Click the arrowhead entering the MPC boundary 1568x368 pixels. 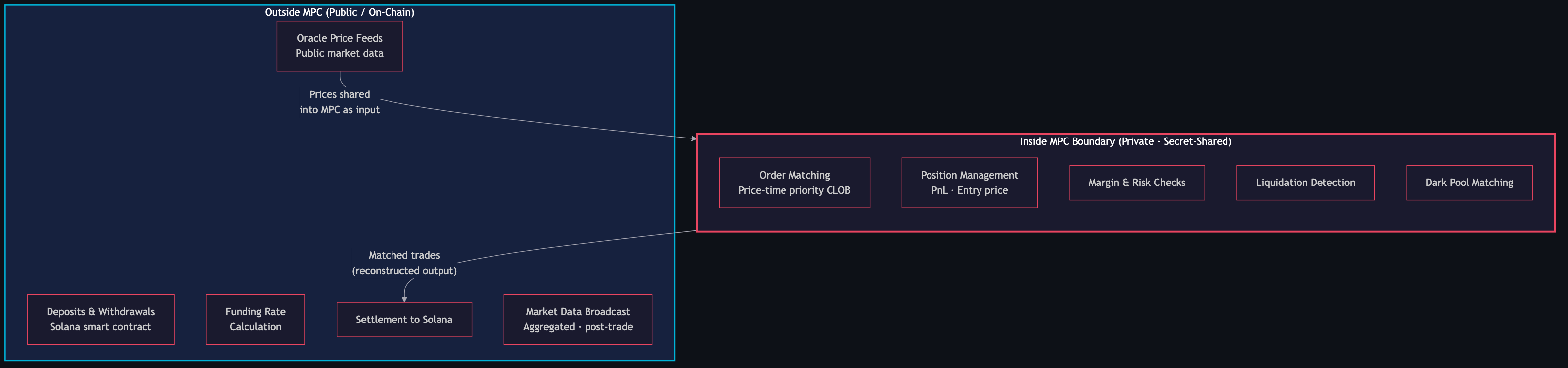694,138
